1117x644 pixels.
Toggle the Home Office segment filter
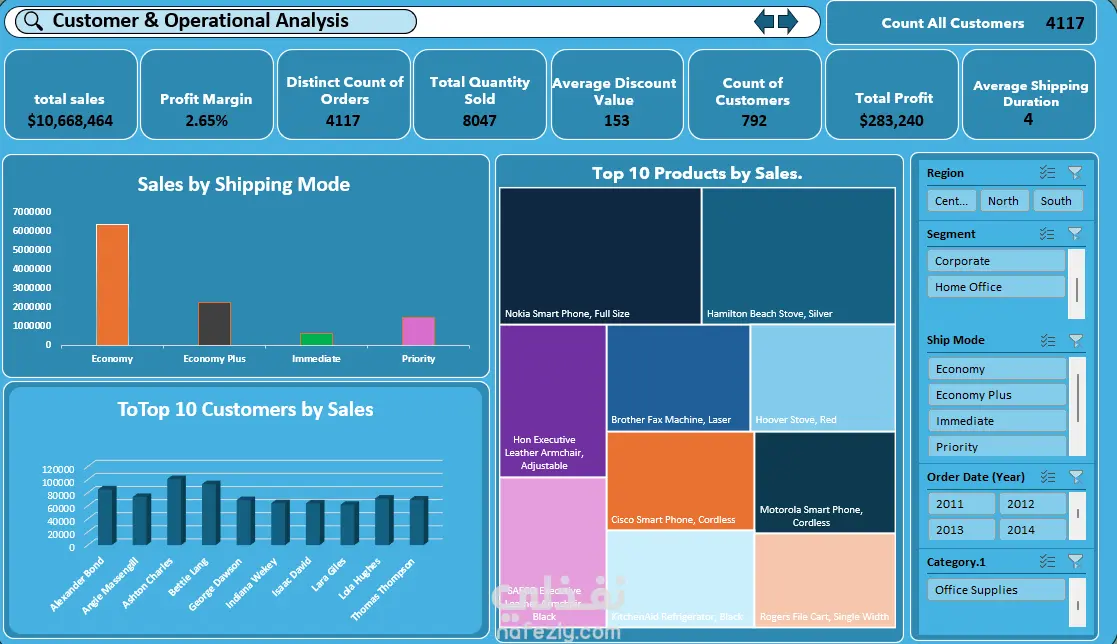click(996, 286)
